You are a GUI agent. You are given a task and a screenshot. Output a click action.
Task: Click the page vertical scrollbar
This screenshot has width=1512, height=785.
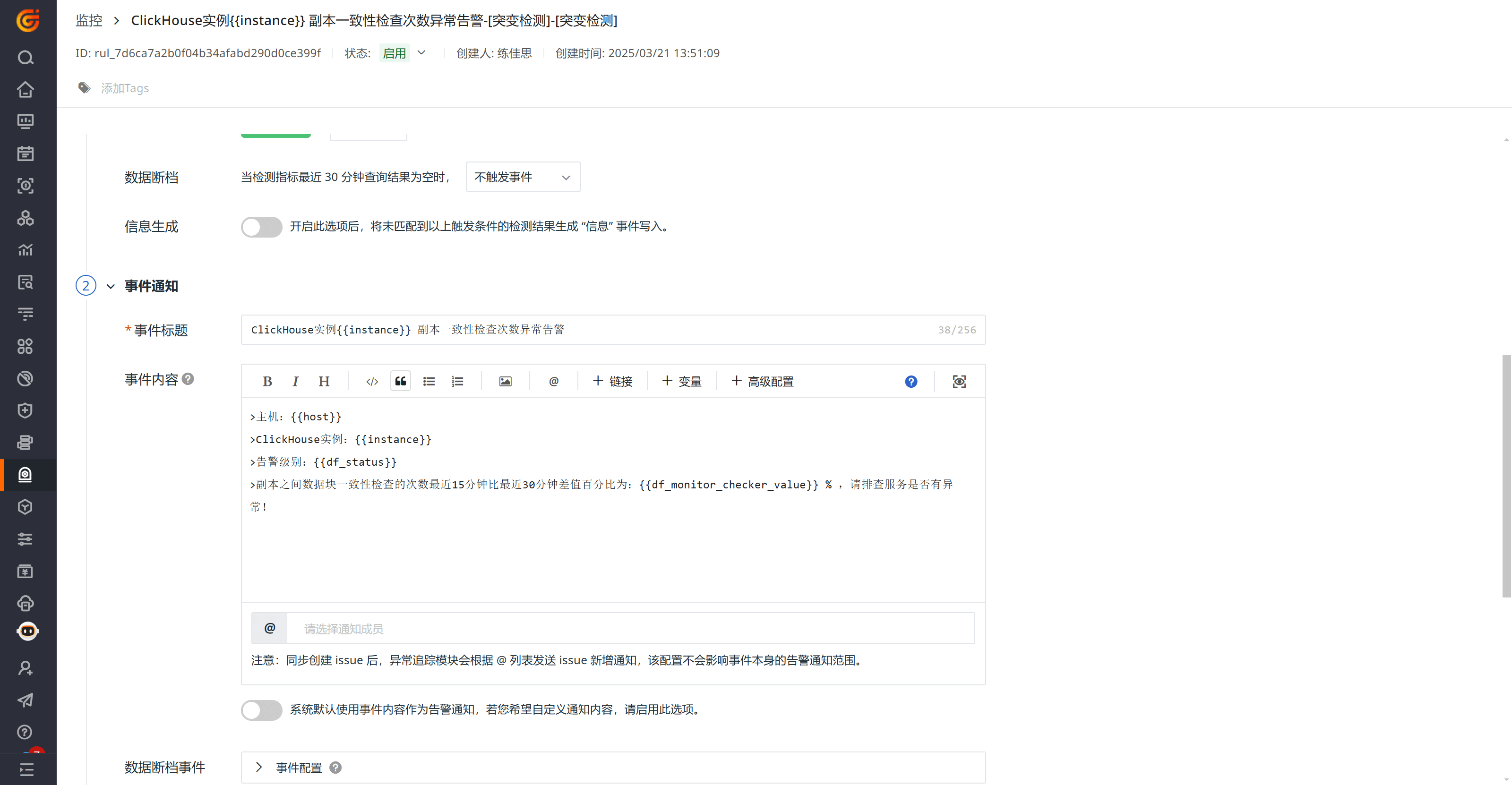pyautogui.click(x=1506, y=476)
